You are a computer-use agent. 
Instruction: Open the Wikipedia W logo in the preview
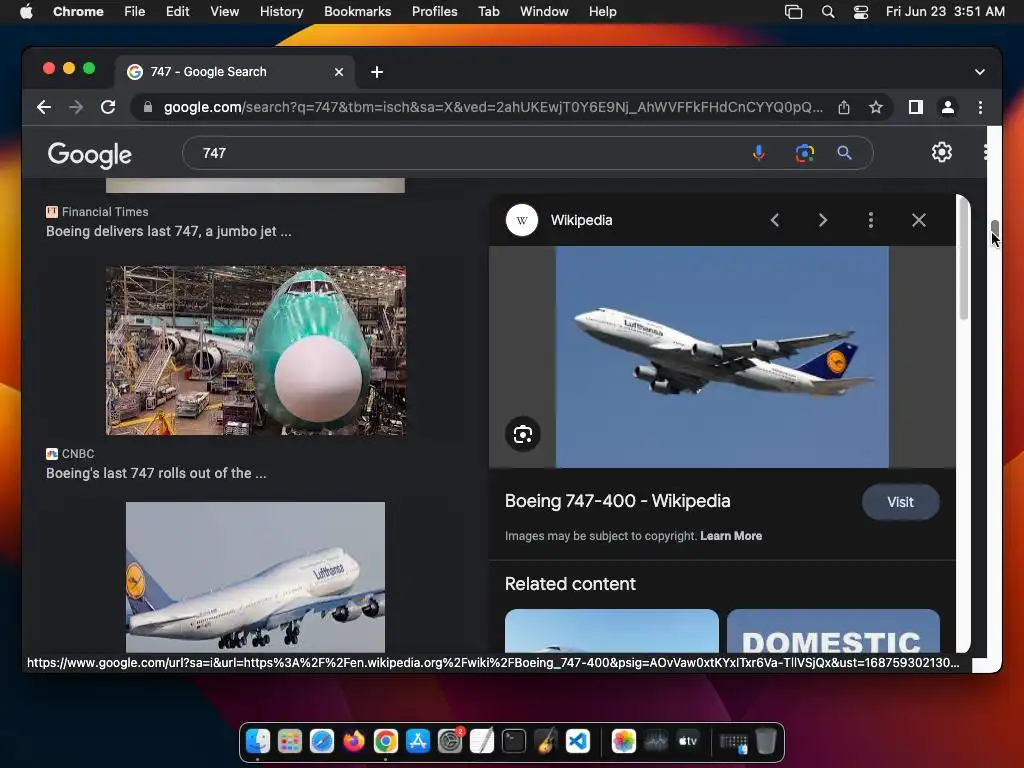pyautogui.click(x=522, y=220)
